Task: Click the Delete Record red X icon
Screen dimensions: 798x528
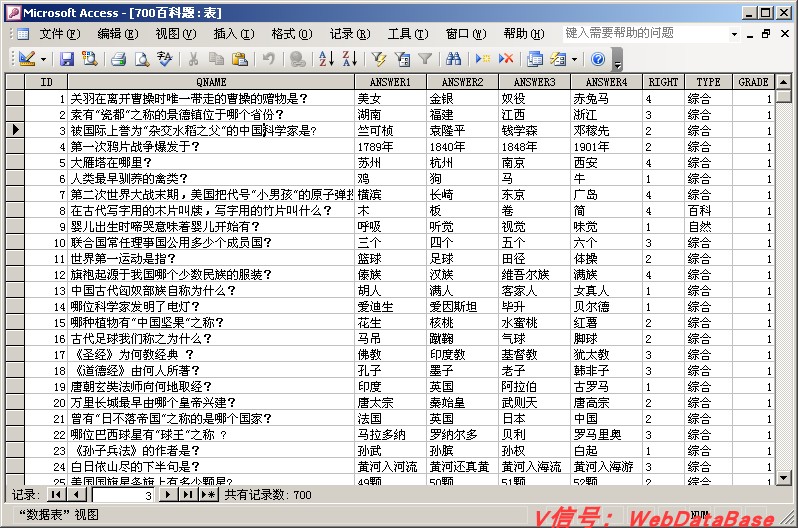Action: click(x=506, y=59)
